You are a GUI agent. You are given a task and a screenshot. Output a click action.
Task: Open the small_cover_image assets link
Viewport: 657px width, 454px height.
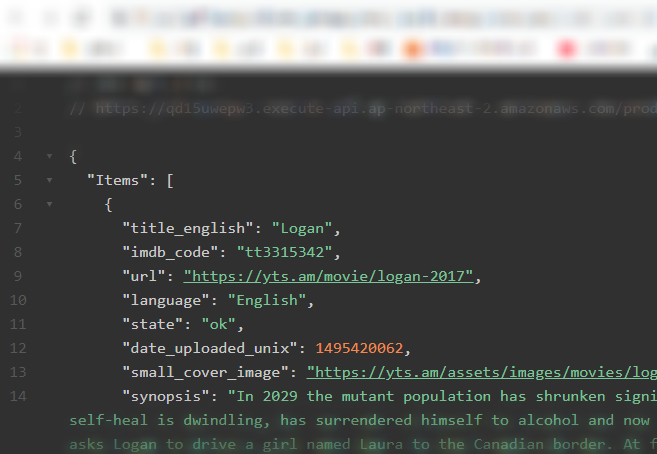click(x=482, y=372)
